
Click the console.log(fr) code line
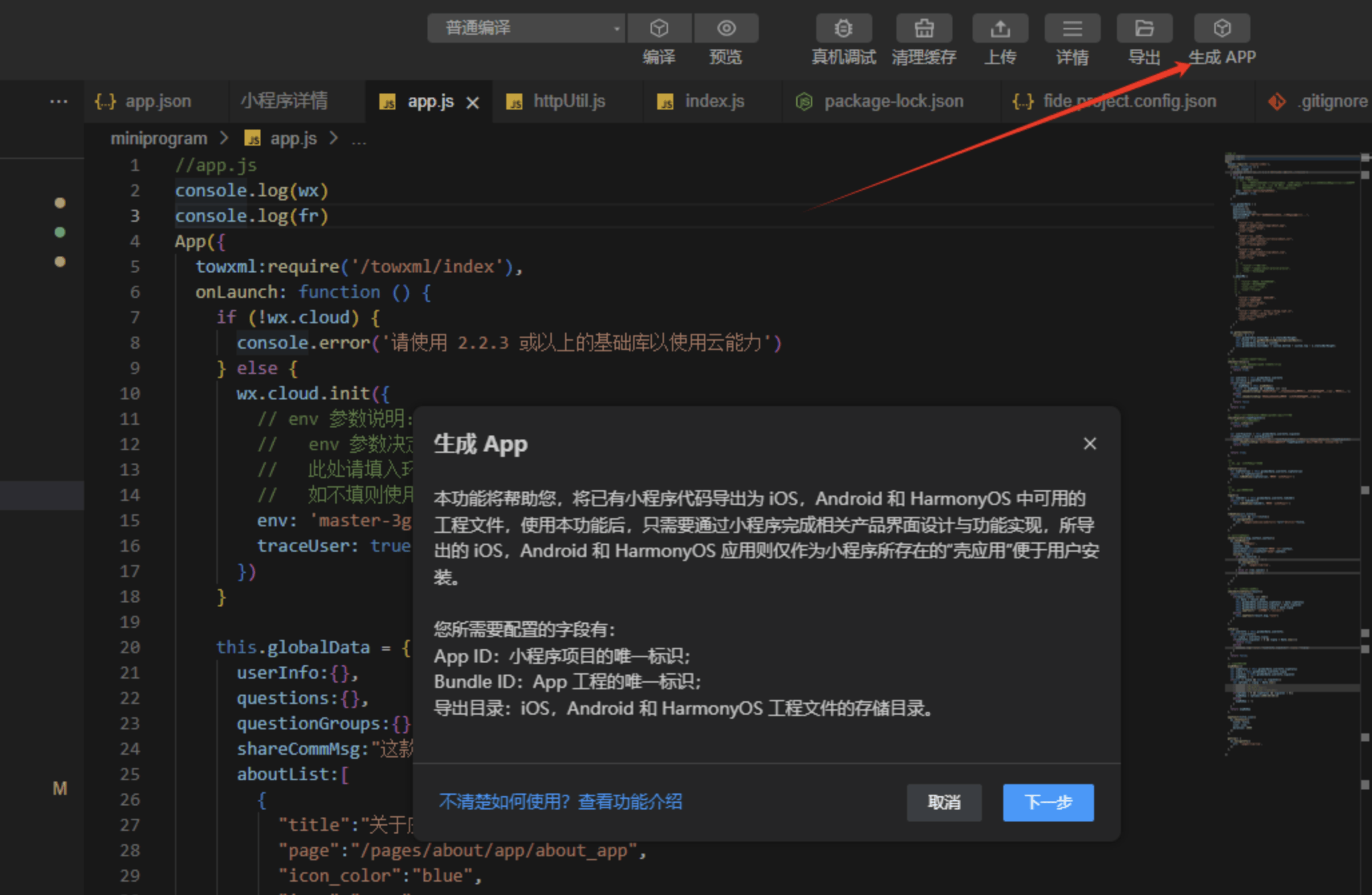(252, 216)
